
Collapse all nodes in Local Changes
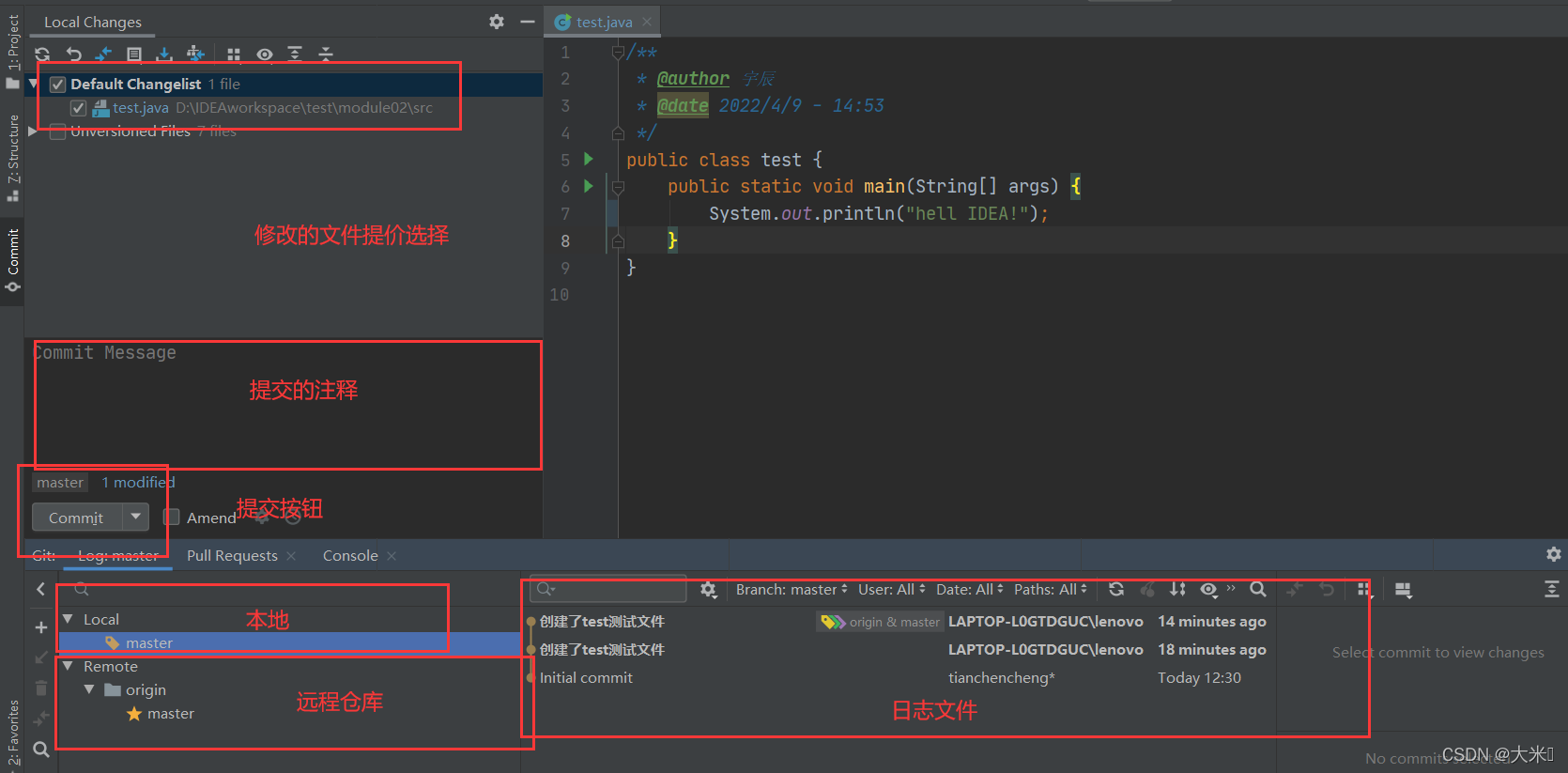coord(326,54)
